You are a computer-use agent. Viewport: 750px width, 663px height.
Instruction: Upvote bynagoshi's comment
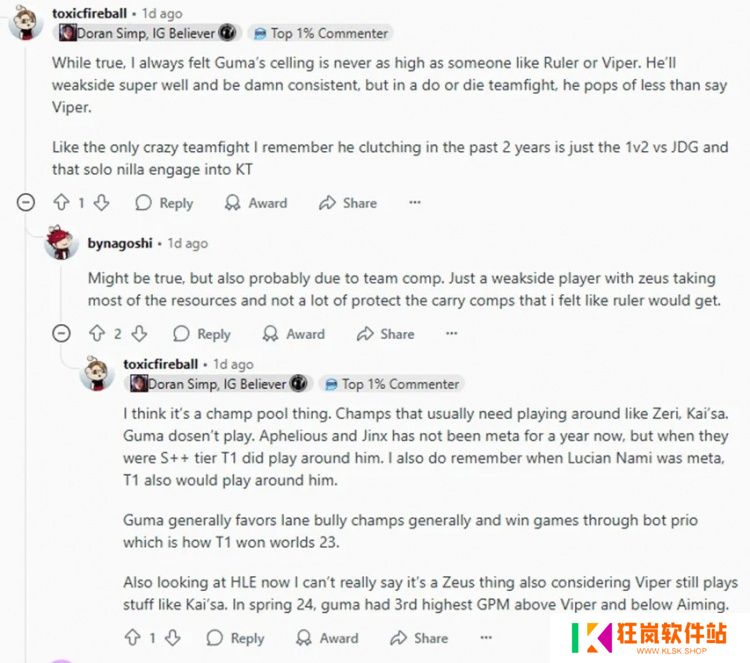[97, 333]
